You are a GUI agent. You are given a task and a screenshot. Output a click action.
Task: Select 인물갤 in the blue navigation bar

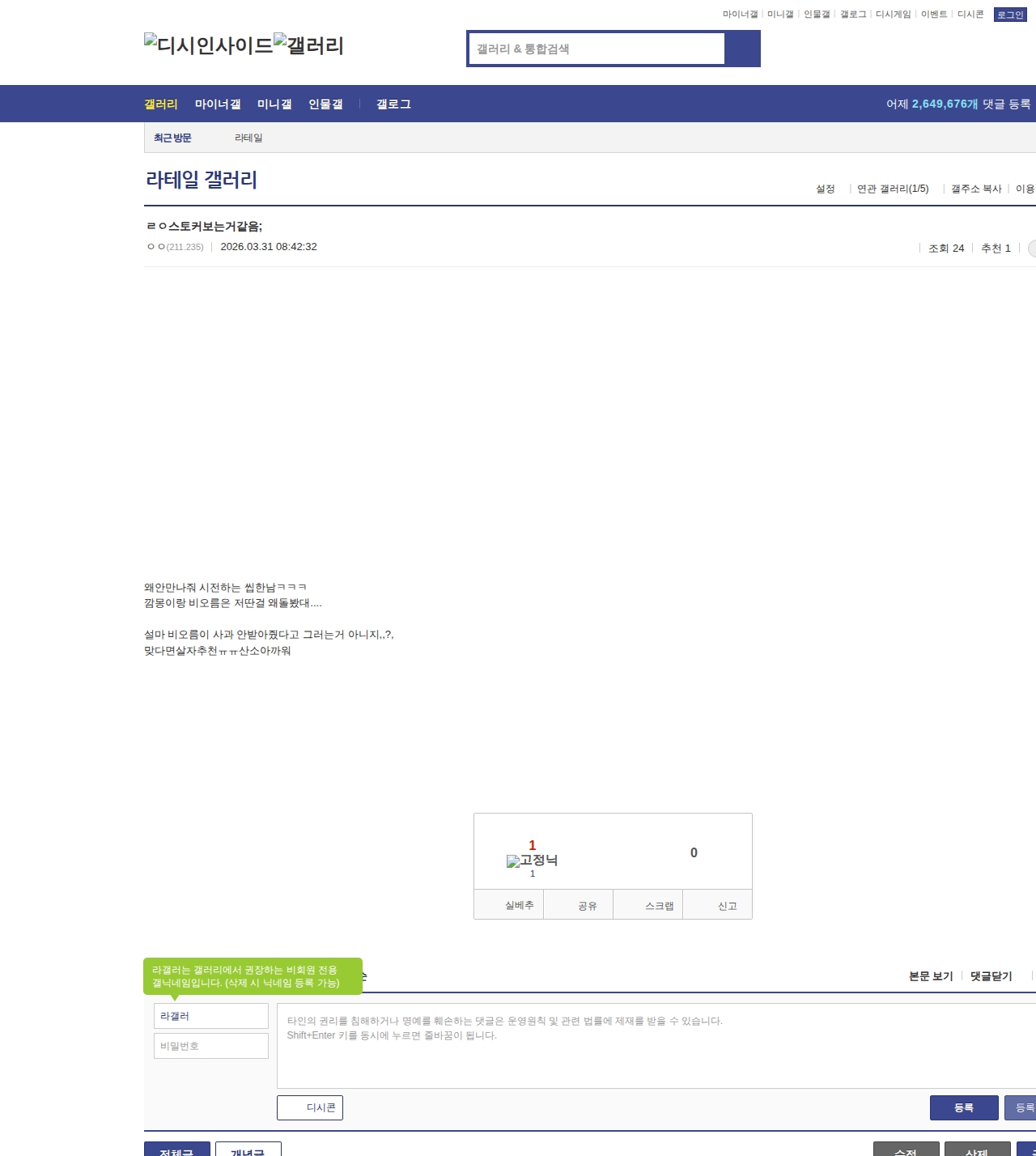click(x=325, y=104)
